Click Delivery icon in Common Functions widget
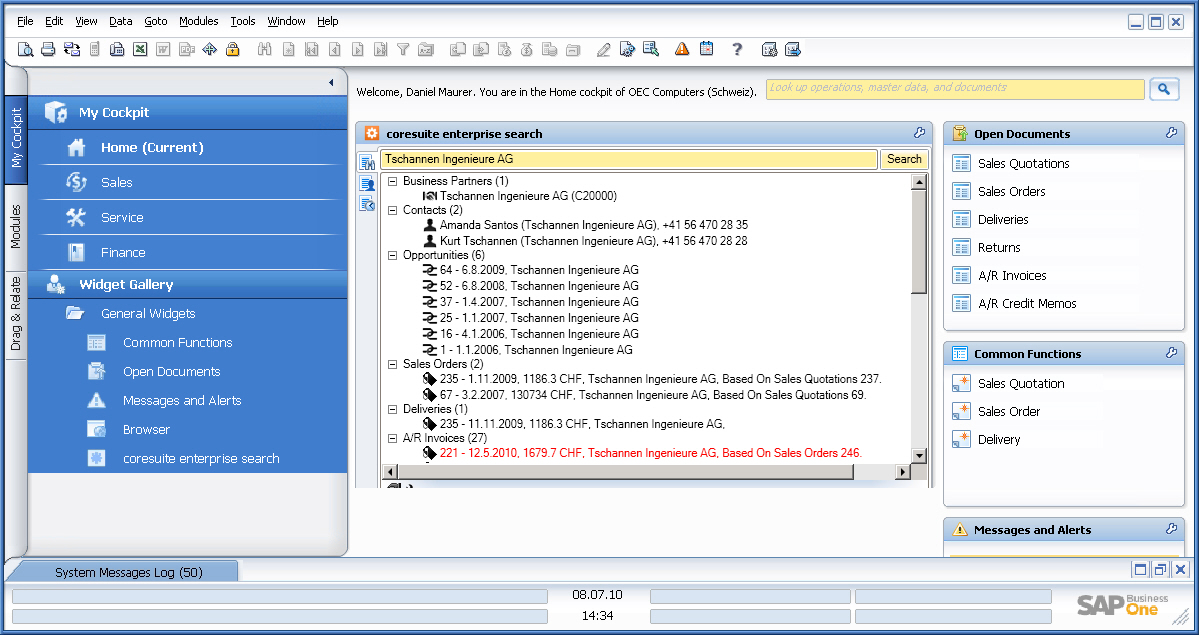Viewport: 1199px width, 635px height. click(x=961, y=439)
